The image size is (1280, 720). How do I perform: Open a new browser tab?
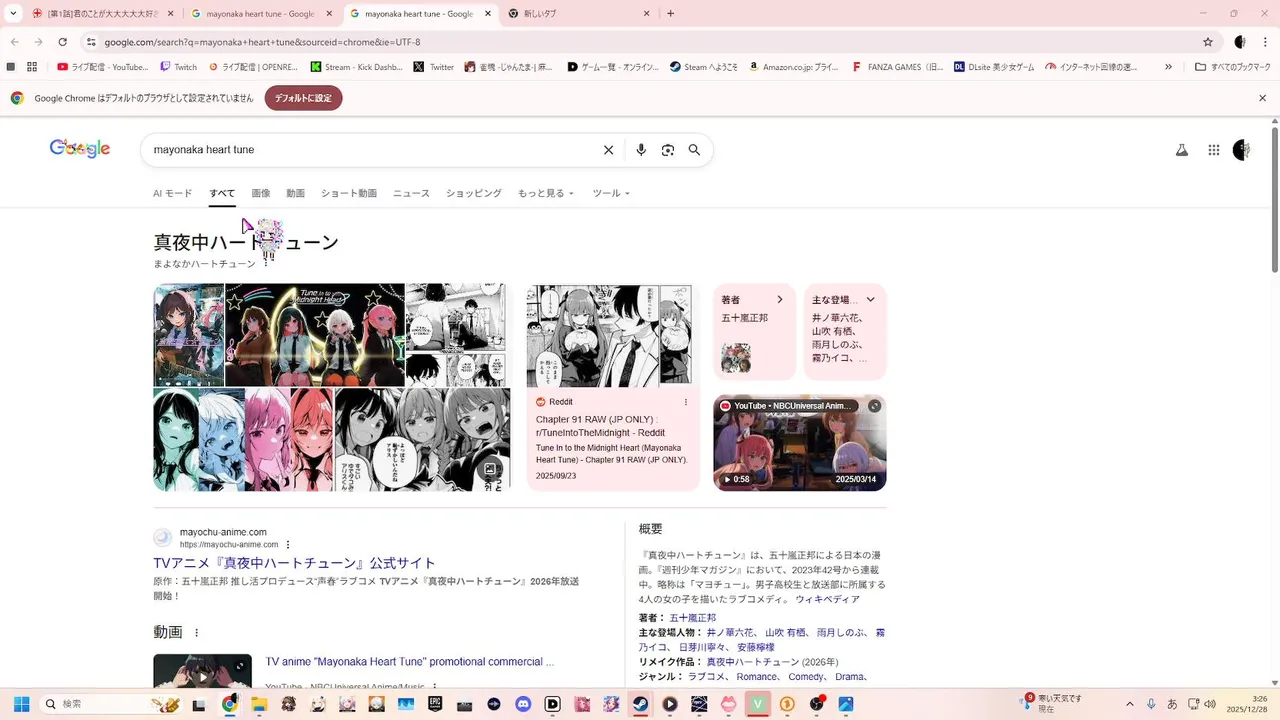click(670, 13)
